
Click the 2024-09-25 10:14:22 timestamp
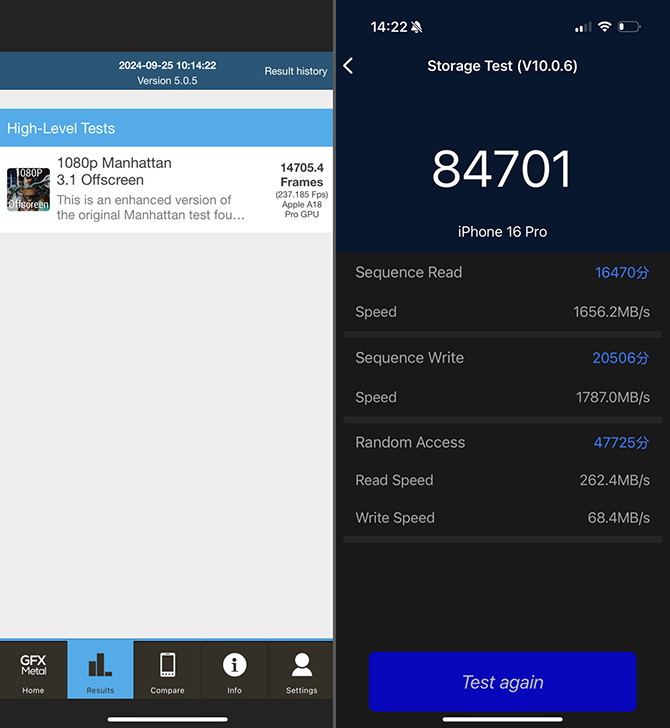167,65
